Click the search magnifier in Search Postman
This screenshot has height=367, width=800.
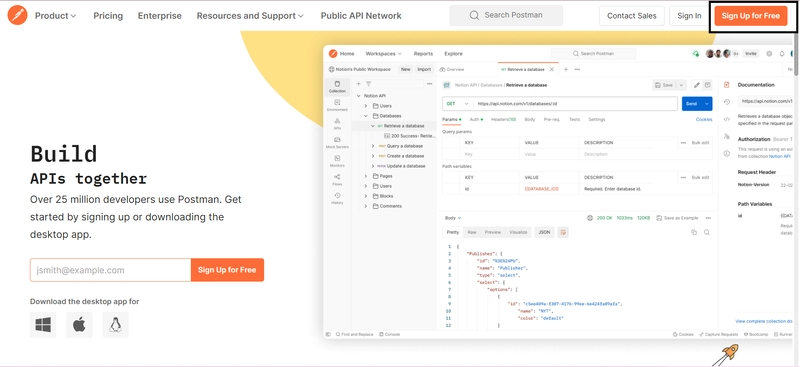tap(474, 15)
